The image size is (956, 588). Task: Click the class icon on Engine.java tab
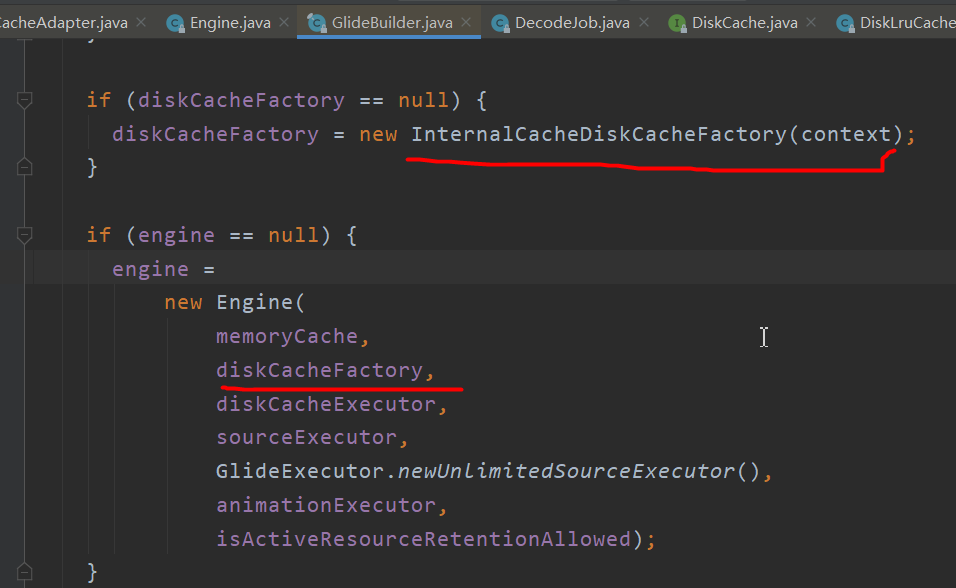click(x=177, y=20)
